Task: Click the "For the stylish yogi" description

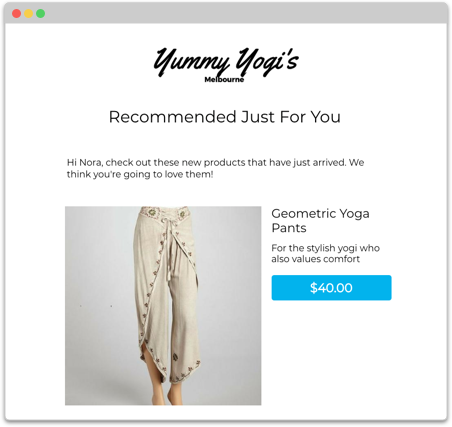Action: coord(325,253)
